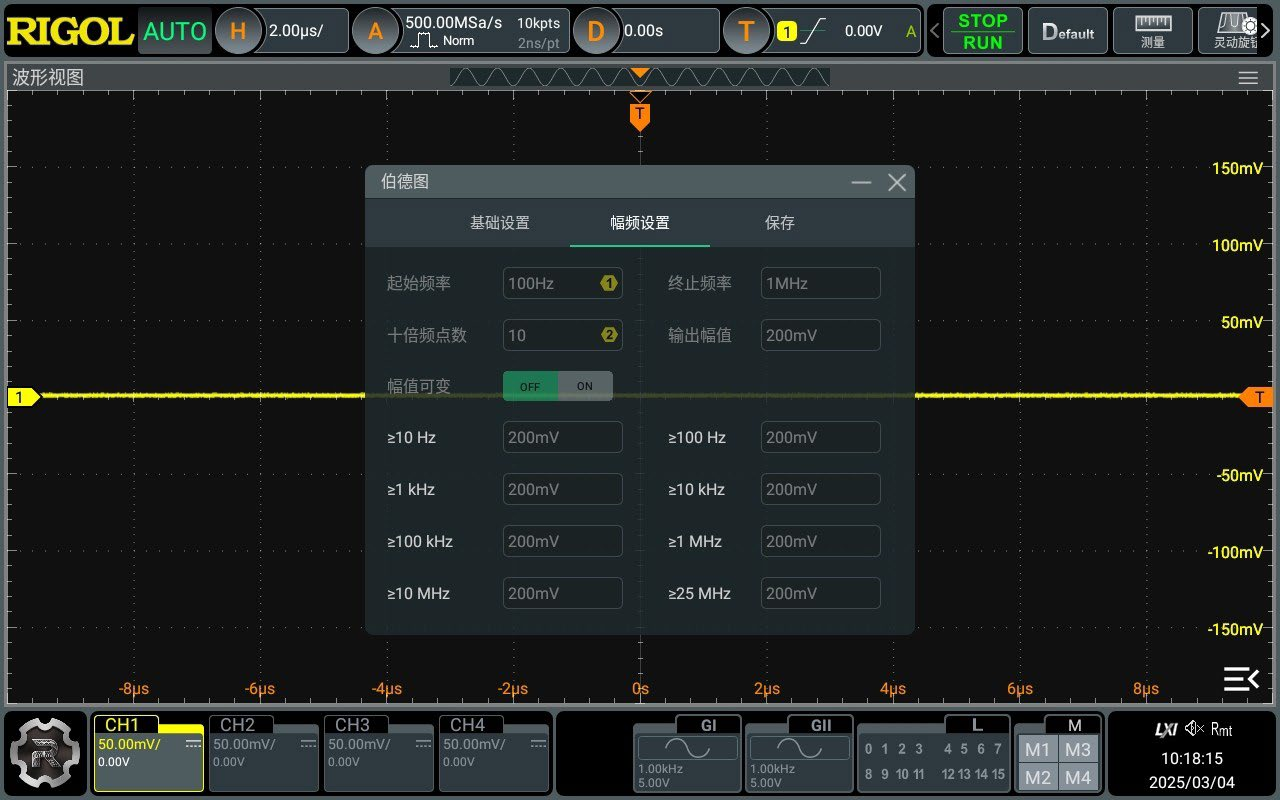Open delay settings via the D icon
Image resolution: width=1280 pixels, height=800 pixels.
(596, 31)
